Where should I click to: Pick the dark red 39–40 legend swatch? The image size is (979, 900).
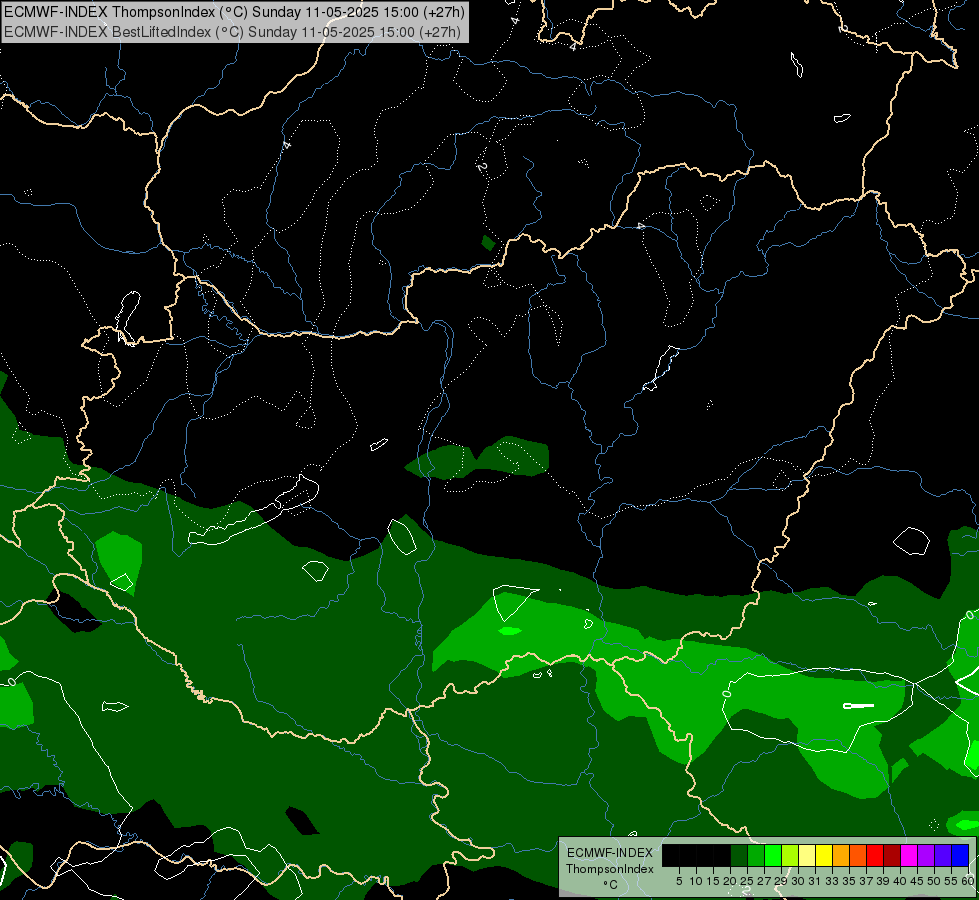coord(892,855)
